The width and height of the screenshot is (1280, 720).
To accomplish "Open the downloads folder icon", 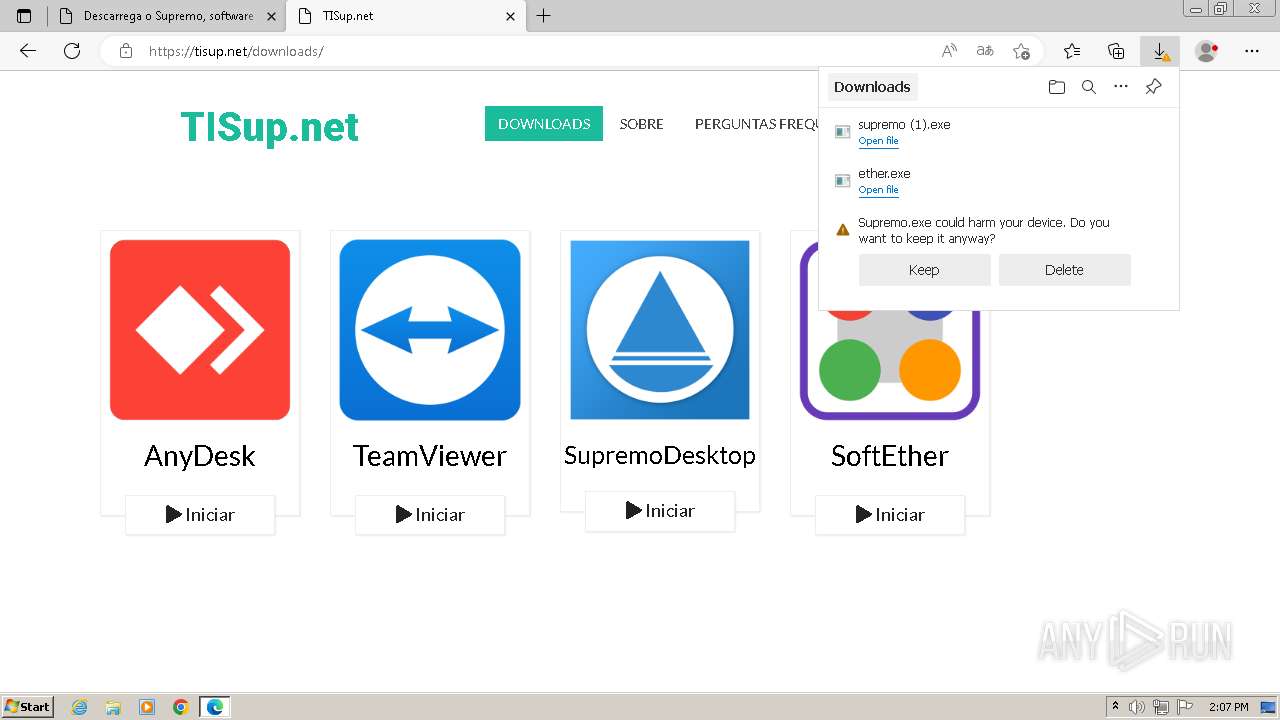I will pos(1057,87).
